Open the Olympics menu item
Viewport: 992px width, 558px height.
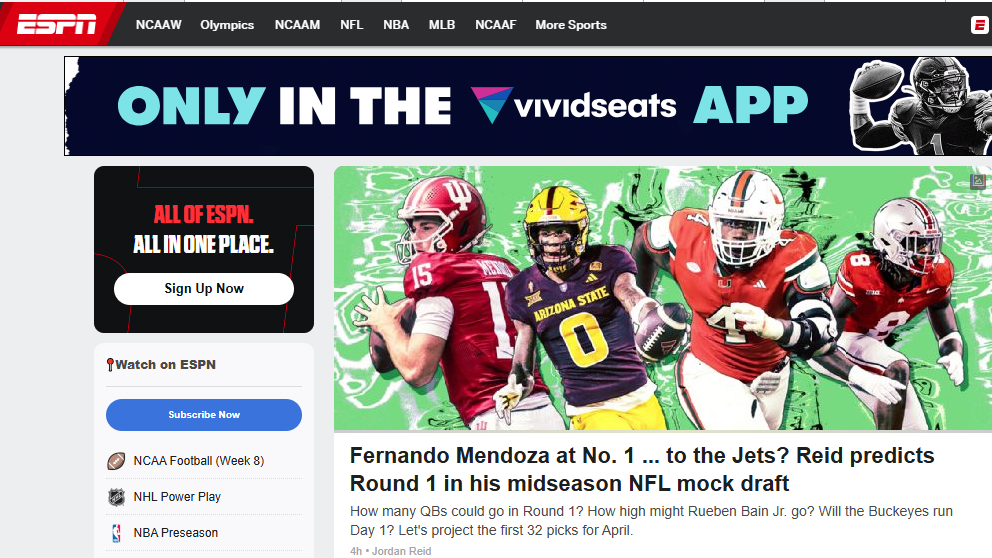pos(227,25)
